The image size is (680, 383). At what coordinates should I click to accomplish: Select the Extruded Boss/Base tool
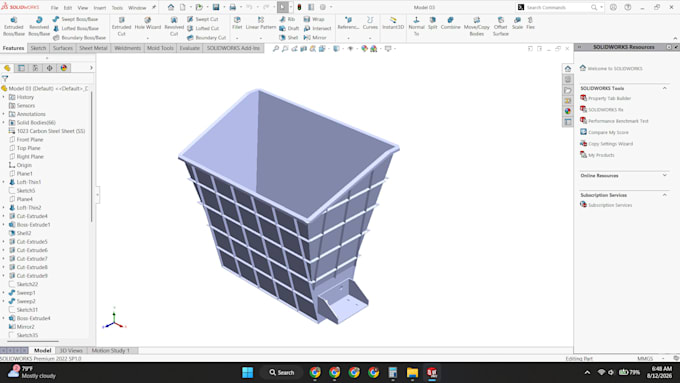14,26
